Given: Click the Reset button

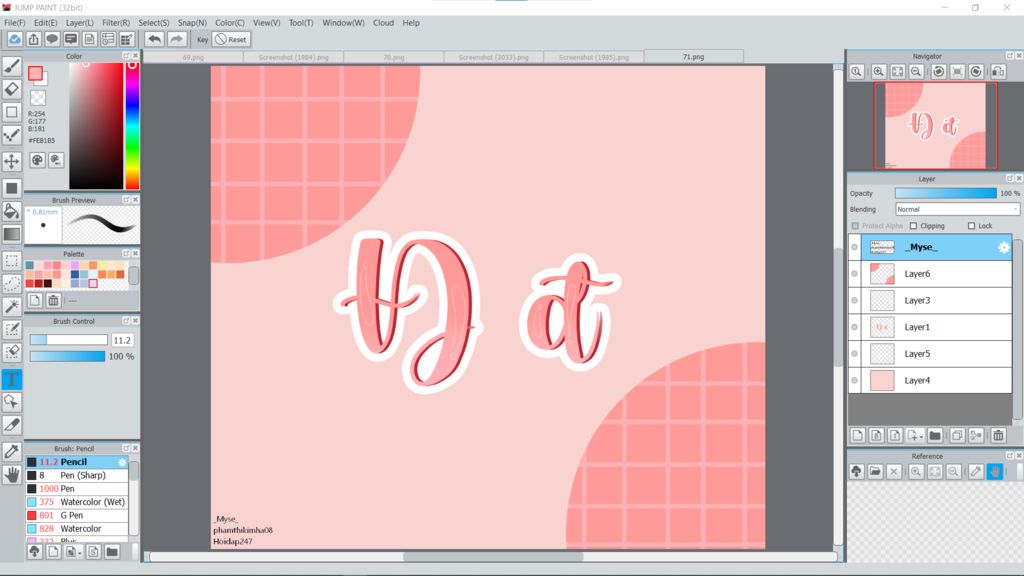Looking at the screenshot, I should coord(231,40).
